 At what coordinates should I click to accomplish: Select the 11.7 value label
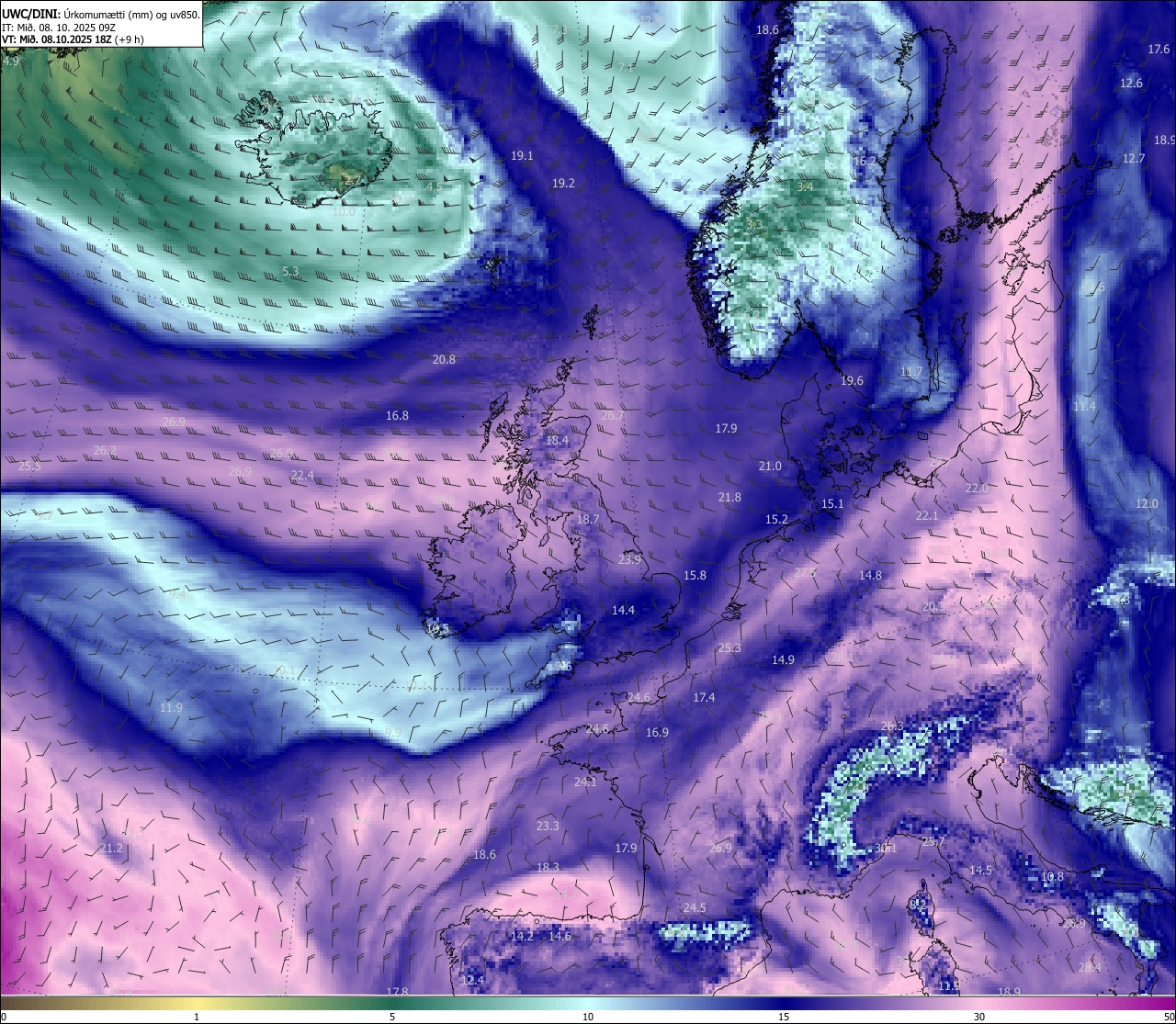(x=910, y=372)
